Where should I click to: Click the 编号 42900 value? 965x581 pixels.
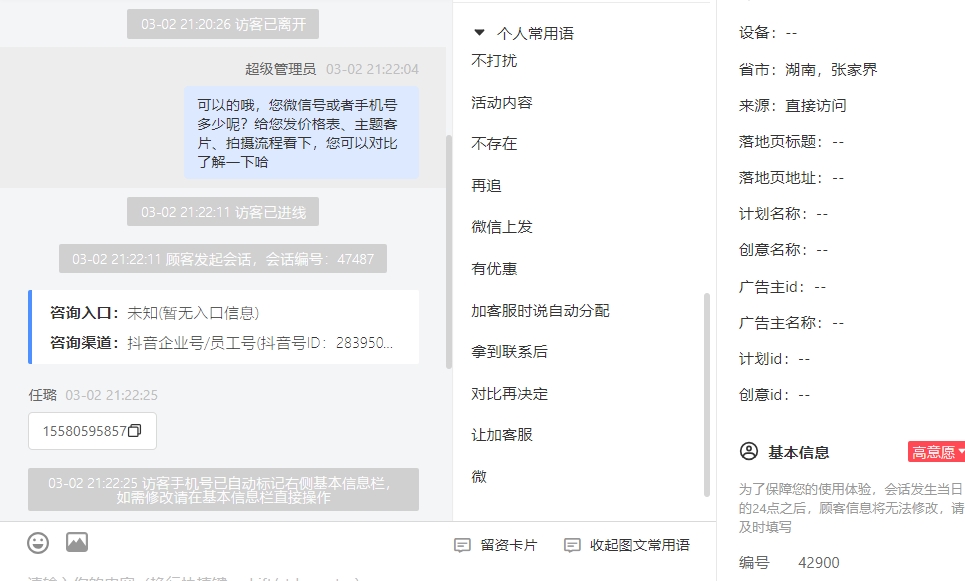click(819, 563)
